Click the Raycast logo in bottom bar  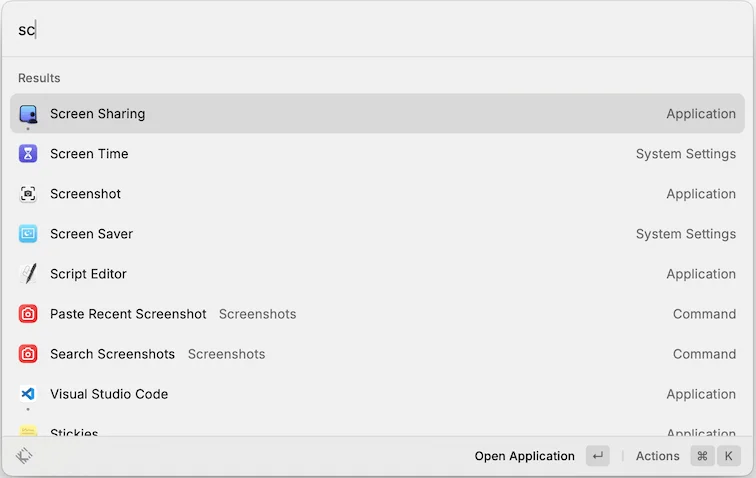click(25, 456)
